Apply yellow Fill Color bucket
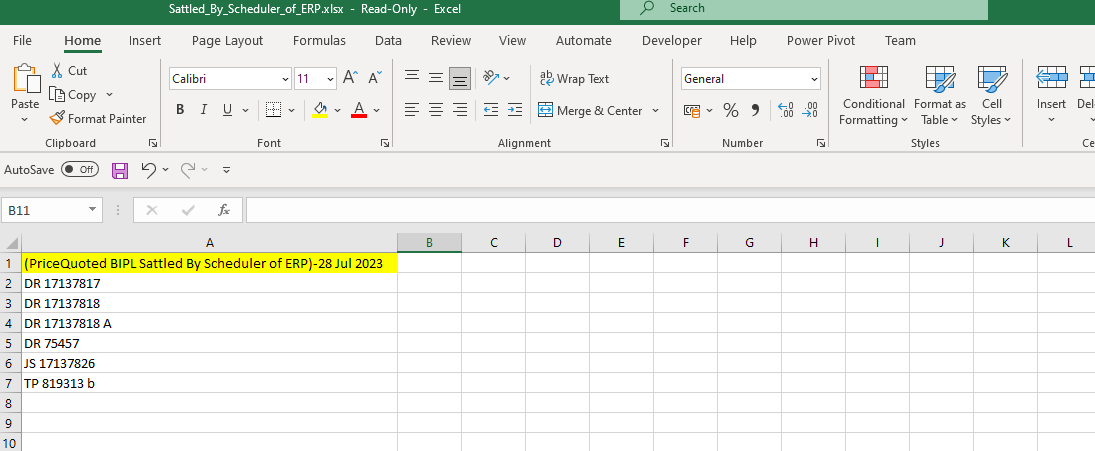Viewport: 1095px width, 451px height. pos(321,110)
